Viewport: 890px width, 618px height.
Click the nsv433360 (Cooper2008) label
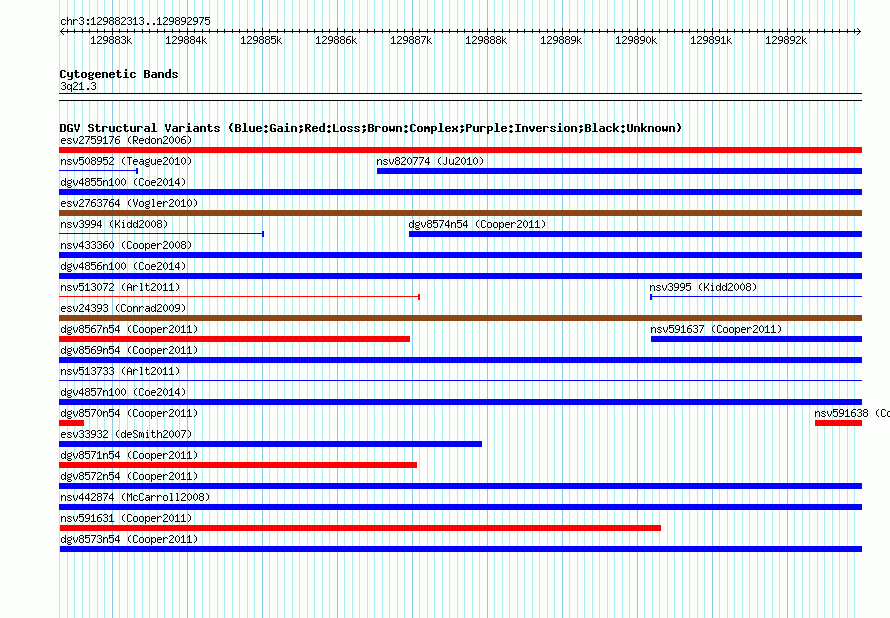coord(126,245)
